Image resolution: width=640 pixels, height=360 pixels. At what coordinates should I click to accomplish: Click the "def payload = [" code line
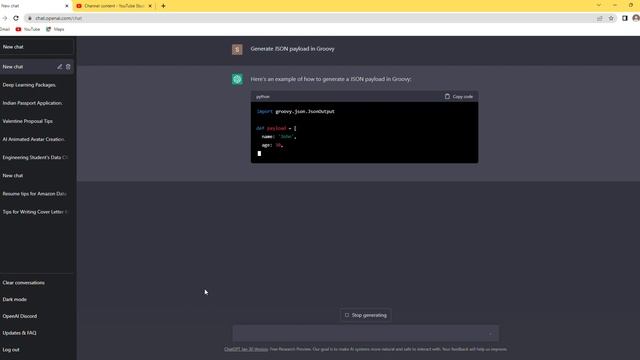tap(276, 128)
